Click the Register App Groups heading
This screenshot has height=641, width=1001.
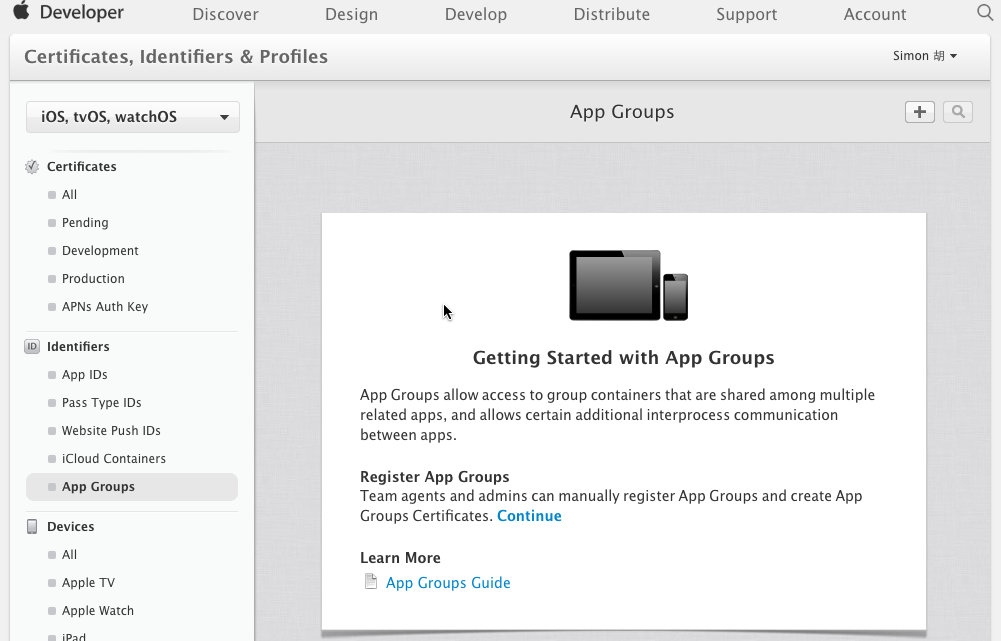[x=435, y=477]
